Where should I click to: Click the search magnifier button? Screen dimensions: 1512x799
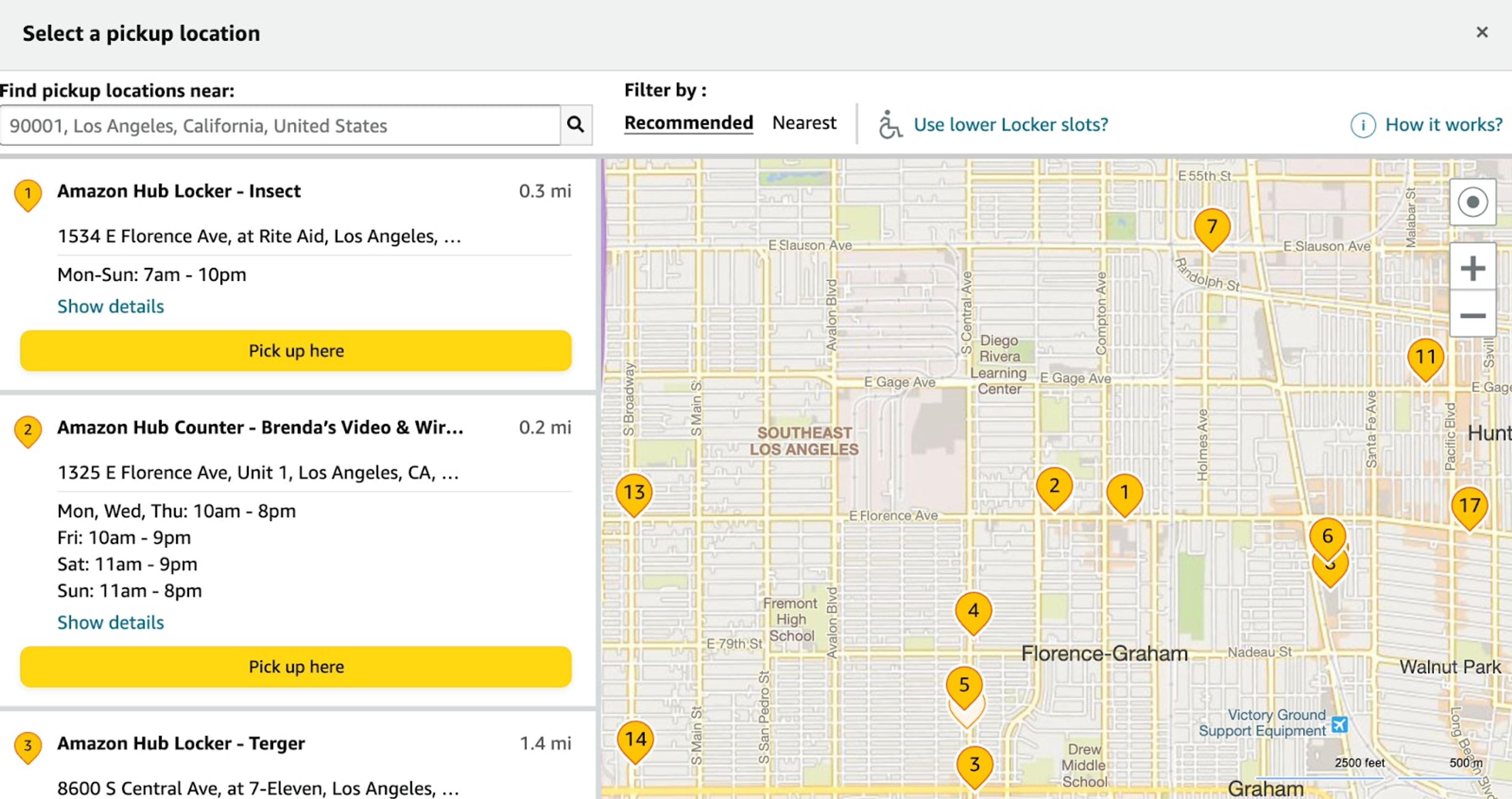575,124
